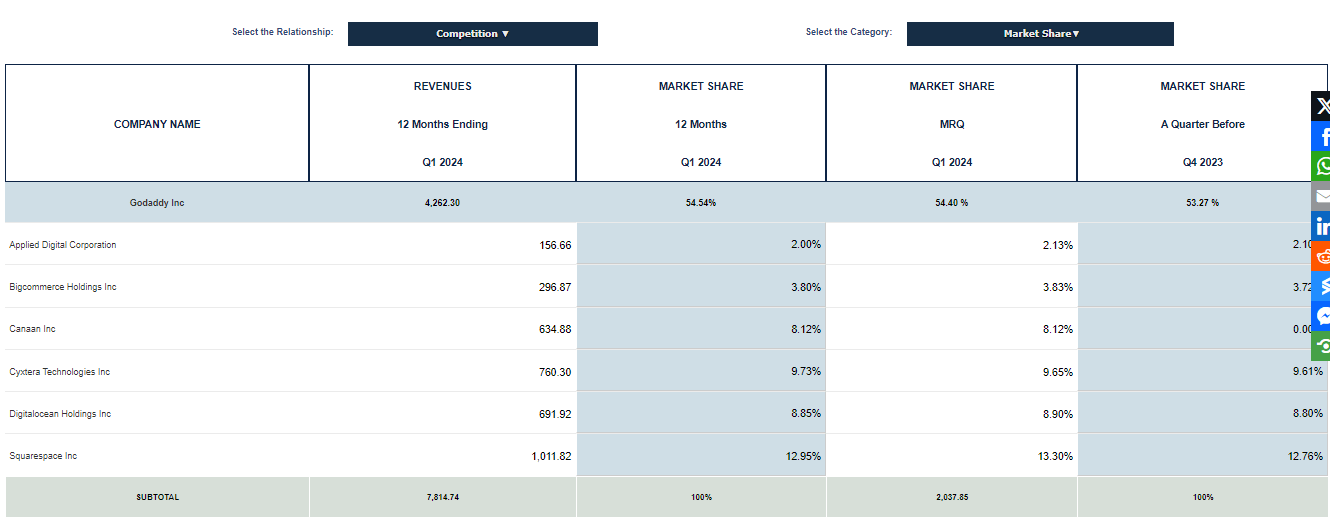The image size is (1330, 519).
Task: Open the Digitalocean Holdings Inc entry
Action: click(60, 414)
